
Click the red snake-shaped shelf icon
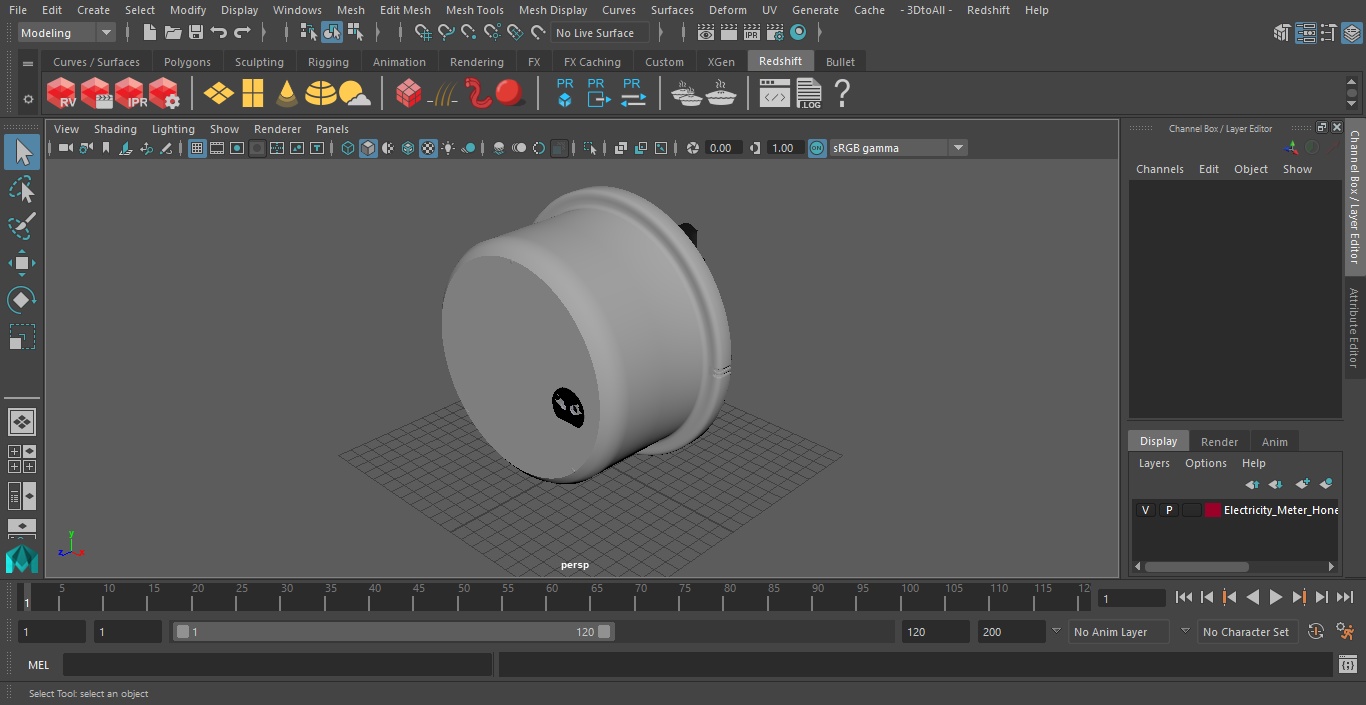point(478,94)
